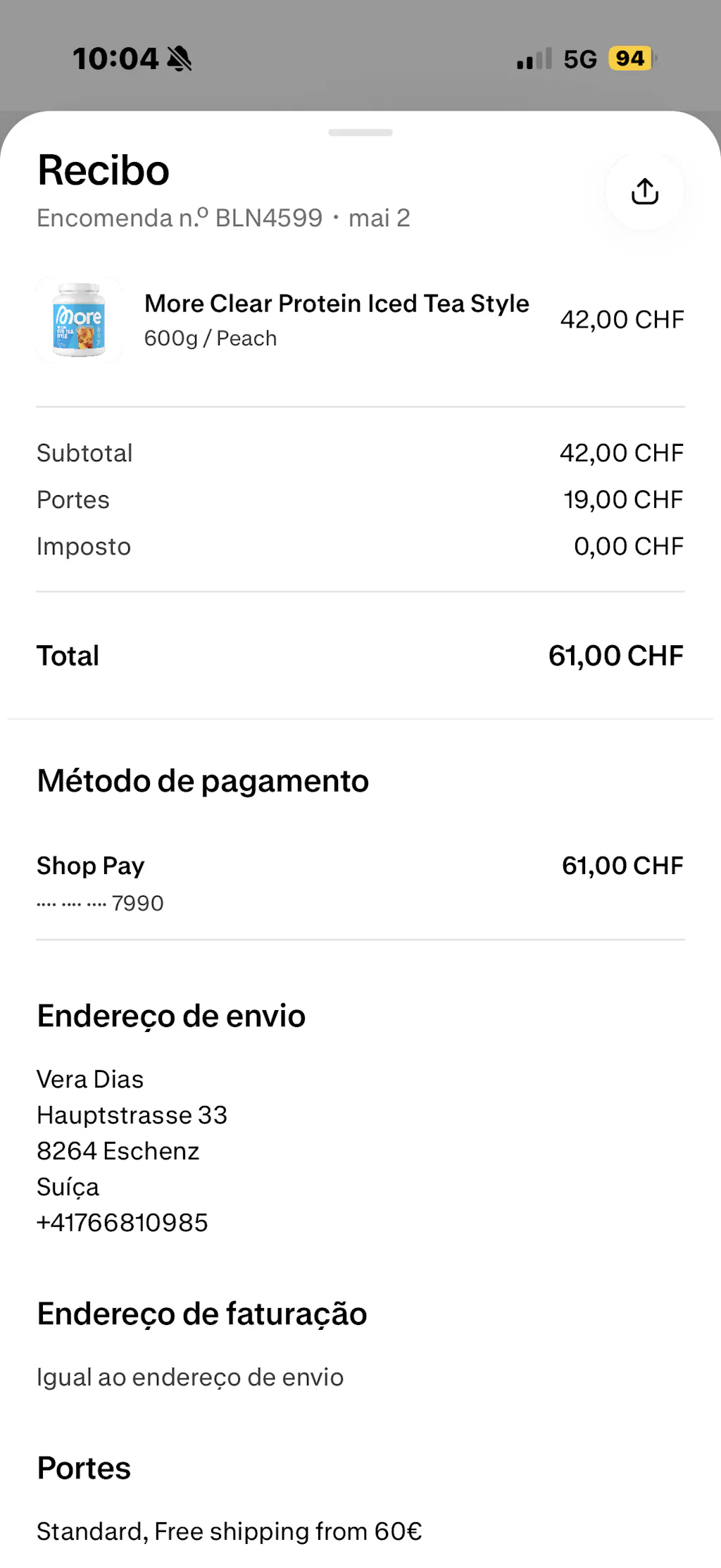Tap the battery indicator showing 94

632,58
